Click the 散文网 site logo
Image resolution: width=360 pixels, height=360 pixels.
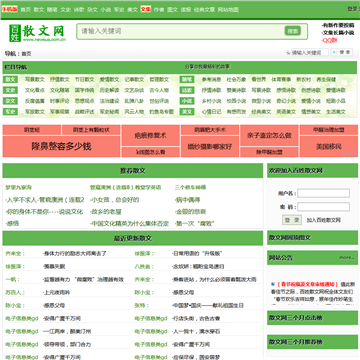pyautogui.click(x=37, y=32)
